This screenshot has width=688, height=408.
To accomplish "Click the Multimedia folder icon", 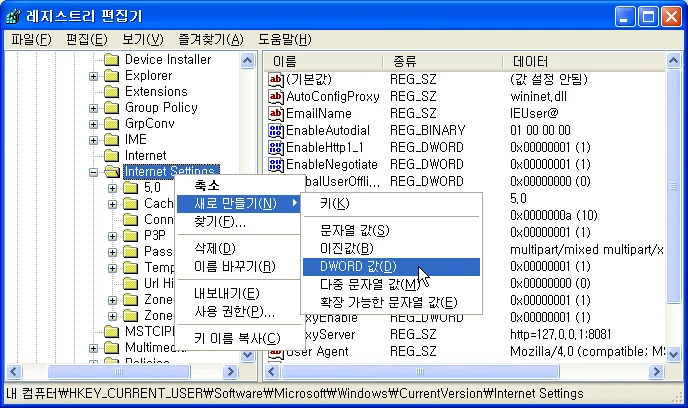I will (112, 347).
